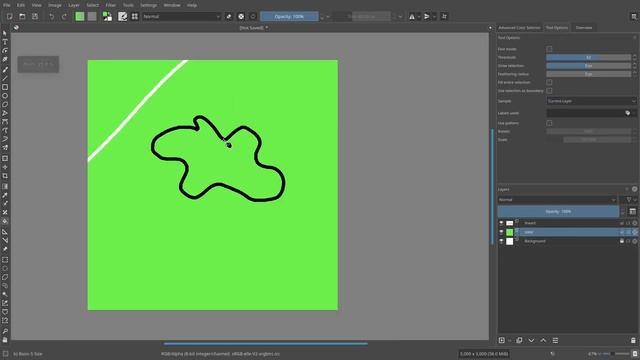Open the brush blending mode Normal dropdown

181,16
